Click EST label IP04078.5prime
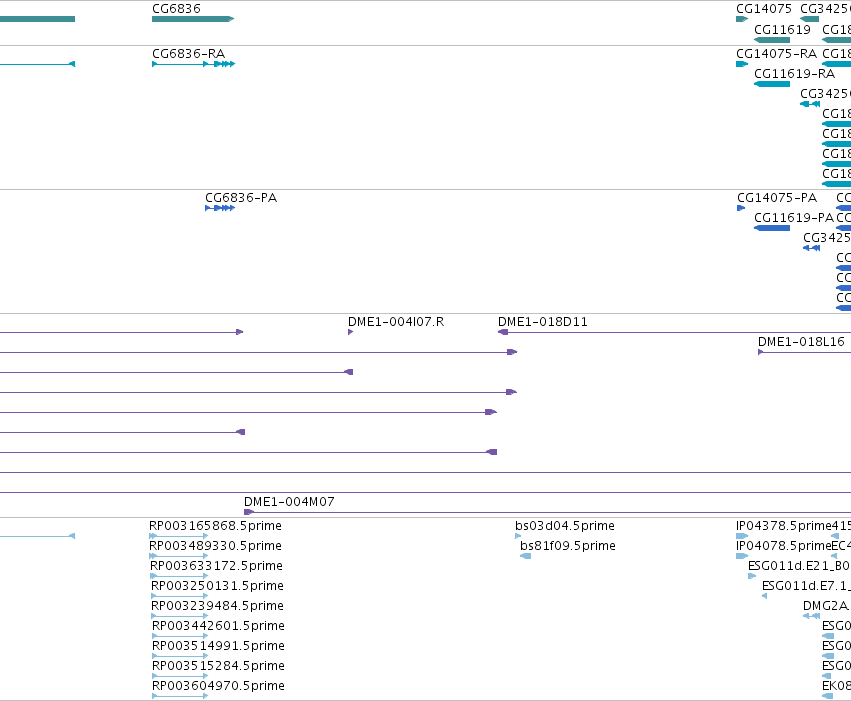This screenshot has height=701, width=851. 784,546
